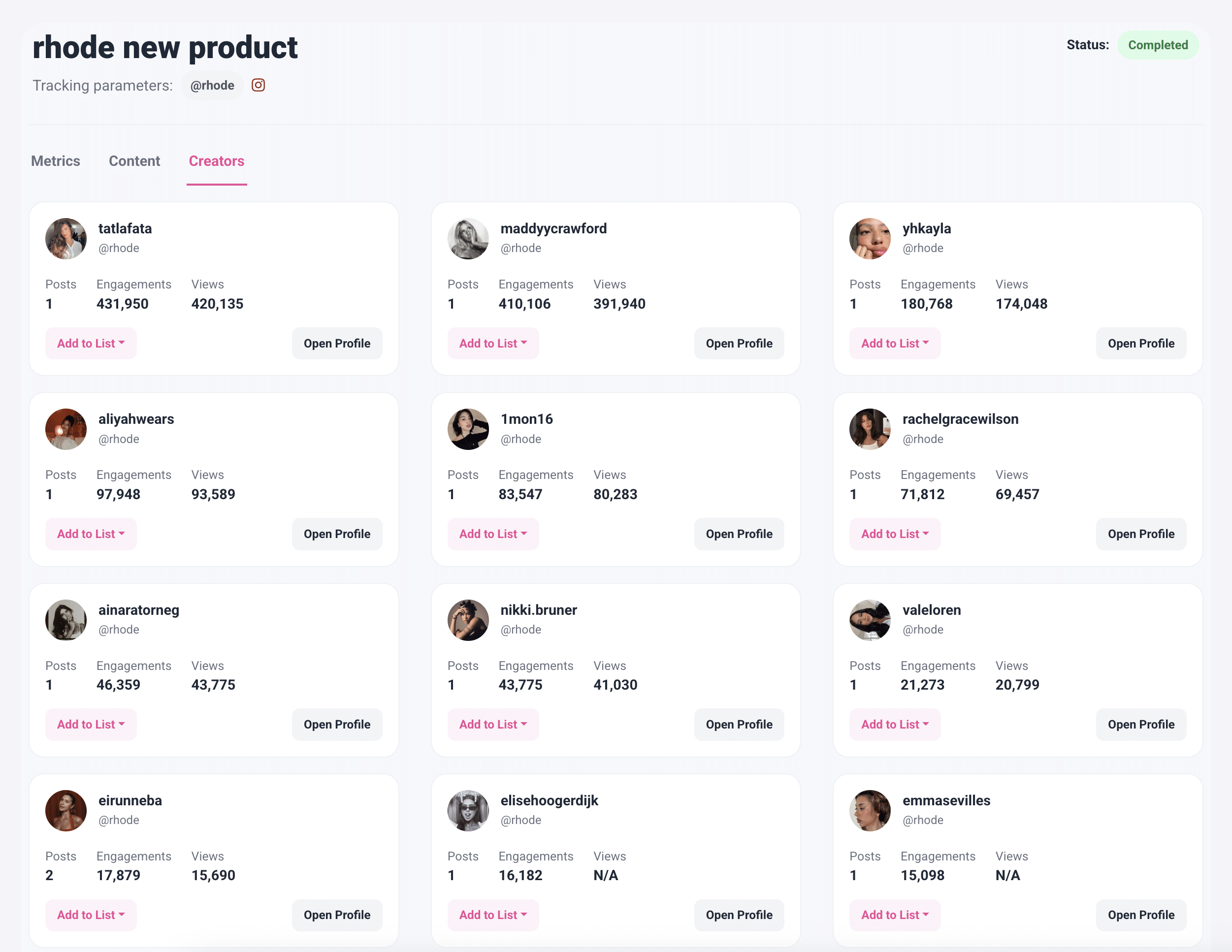Screen dimensions: 1232x952
Task: Click the @rhode tracking parameter pill
Action: tap(212, 85)
